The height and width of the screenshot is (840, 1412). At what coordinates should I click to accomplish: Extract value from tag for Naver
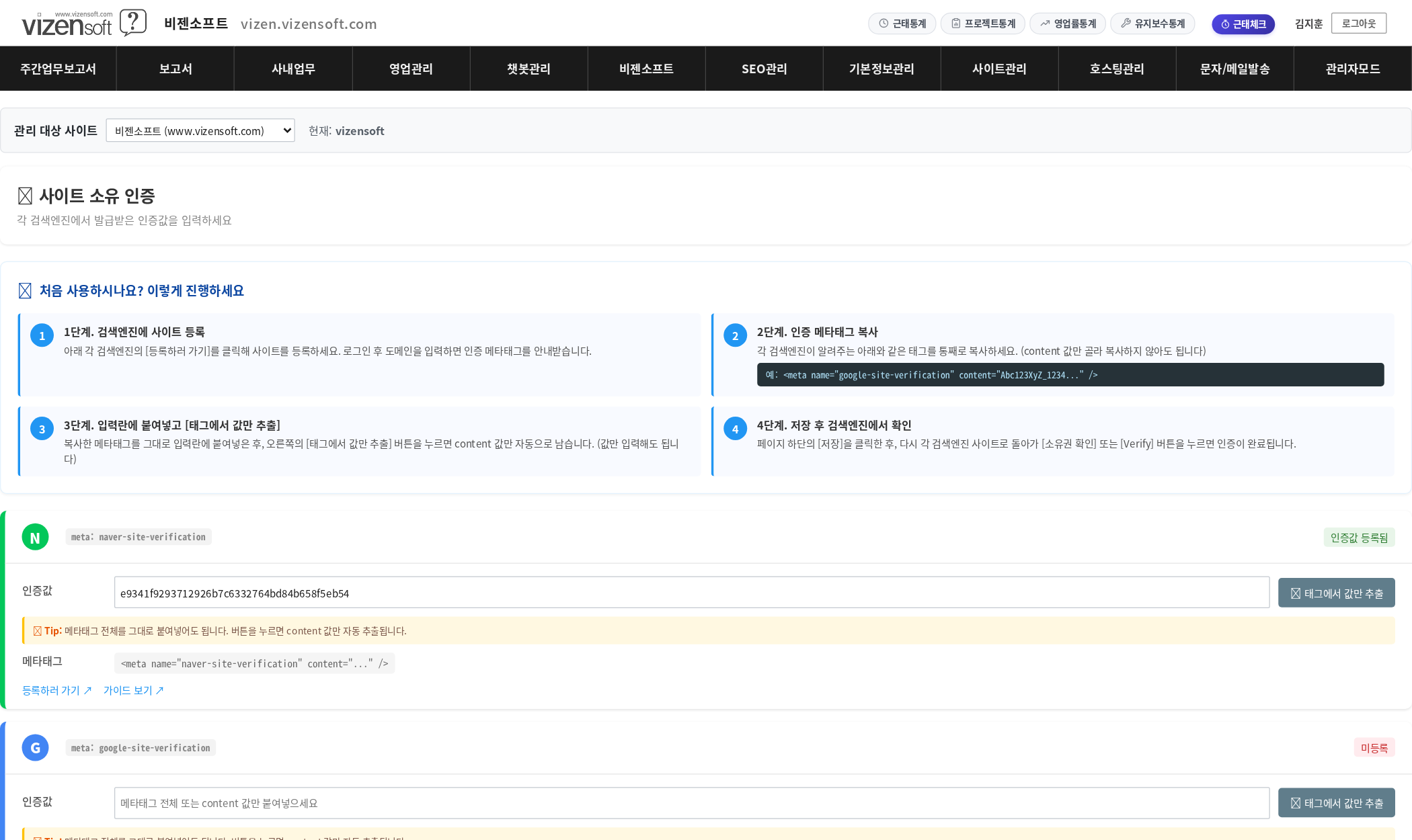click(1337, 593)
